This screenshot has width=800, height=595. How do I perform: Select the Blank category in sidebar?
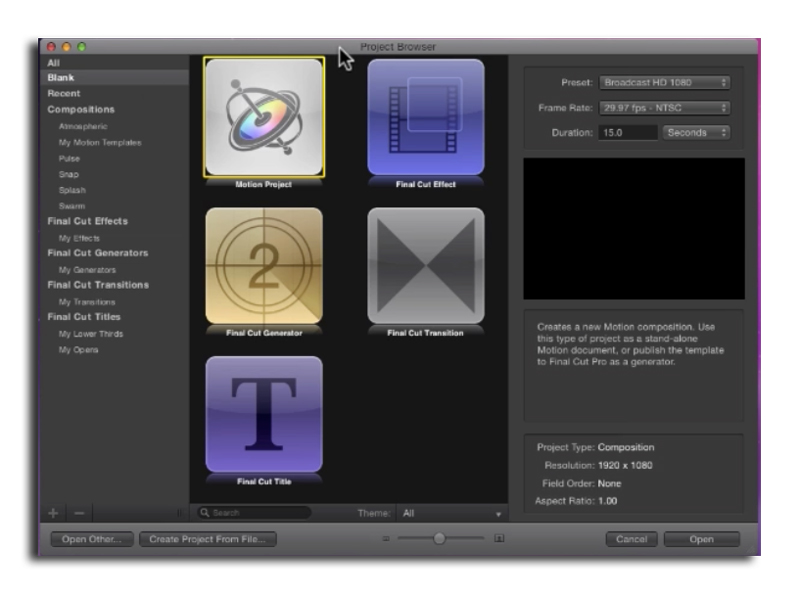tap(114, 78)
